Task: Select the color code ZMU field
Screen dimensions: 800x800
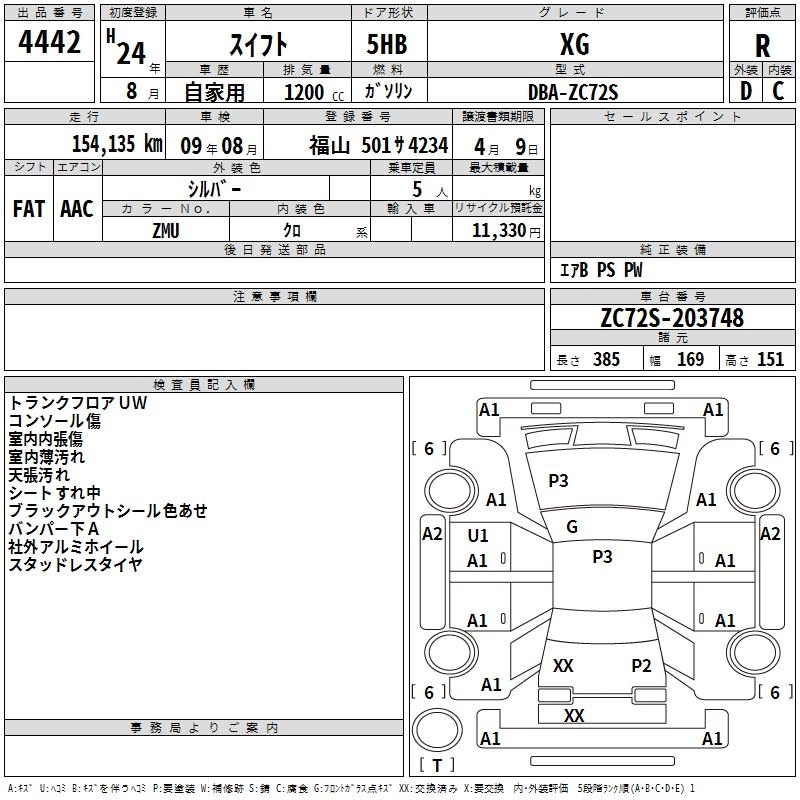Action: click(x=166, y=230)
